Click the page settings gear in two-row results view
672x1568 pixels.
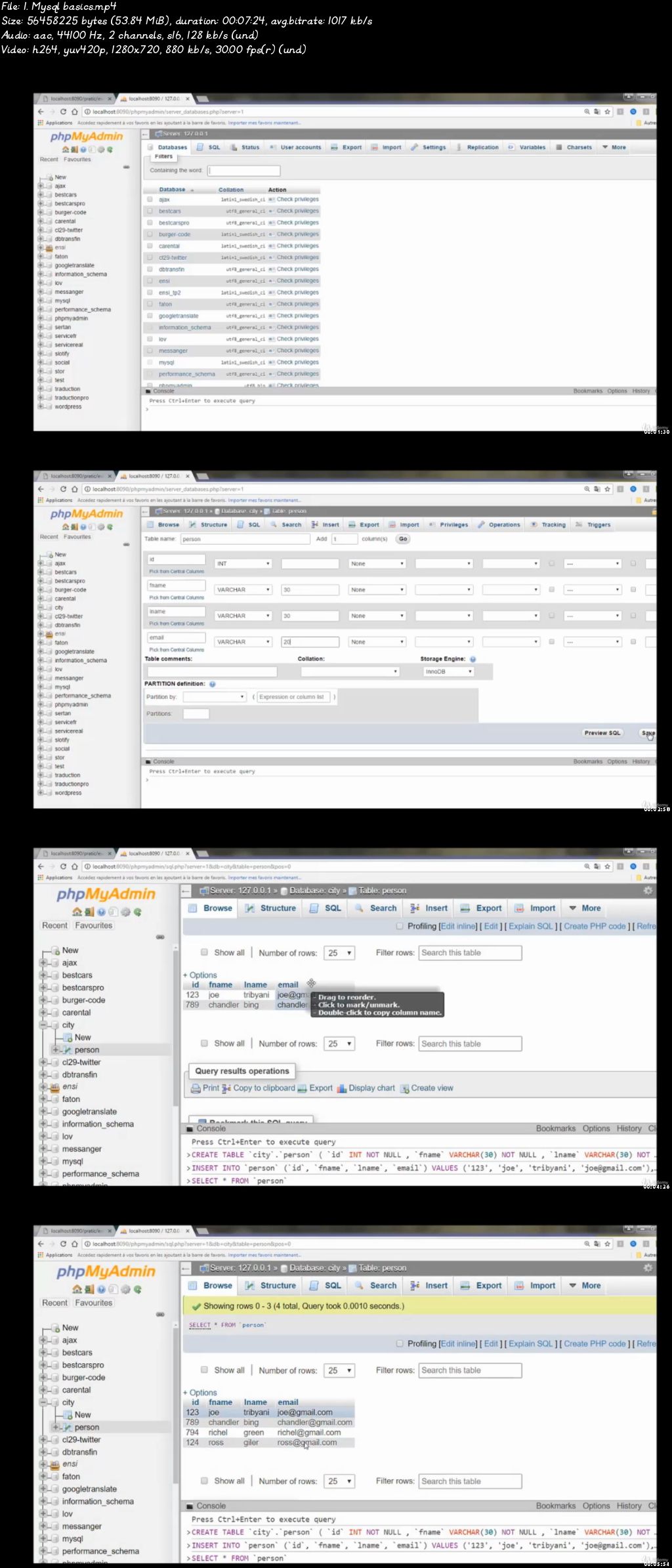(648, 891)
